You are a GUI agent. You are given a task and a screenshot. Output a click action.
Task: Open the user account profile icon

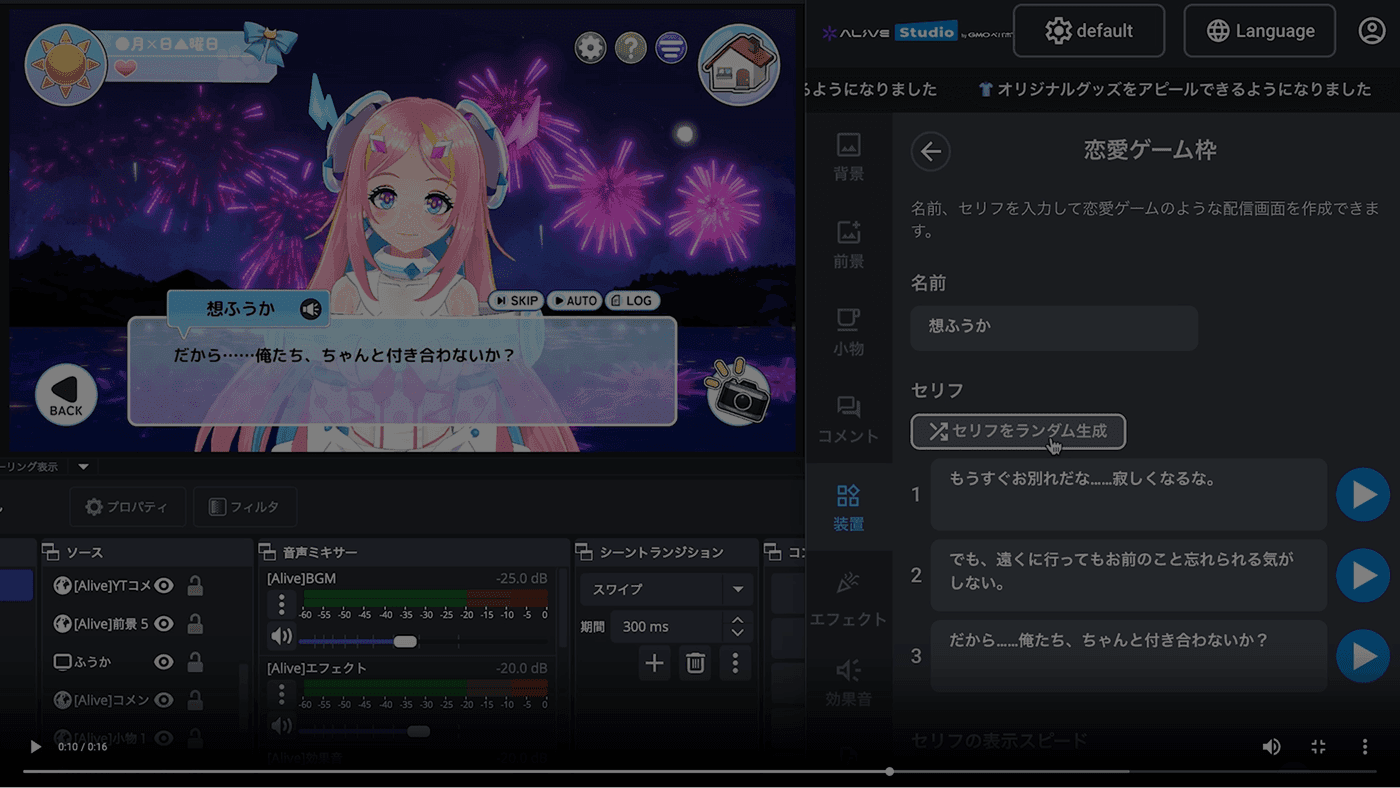(x=1372, y=31)
